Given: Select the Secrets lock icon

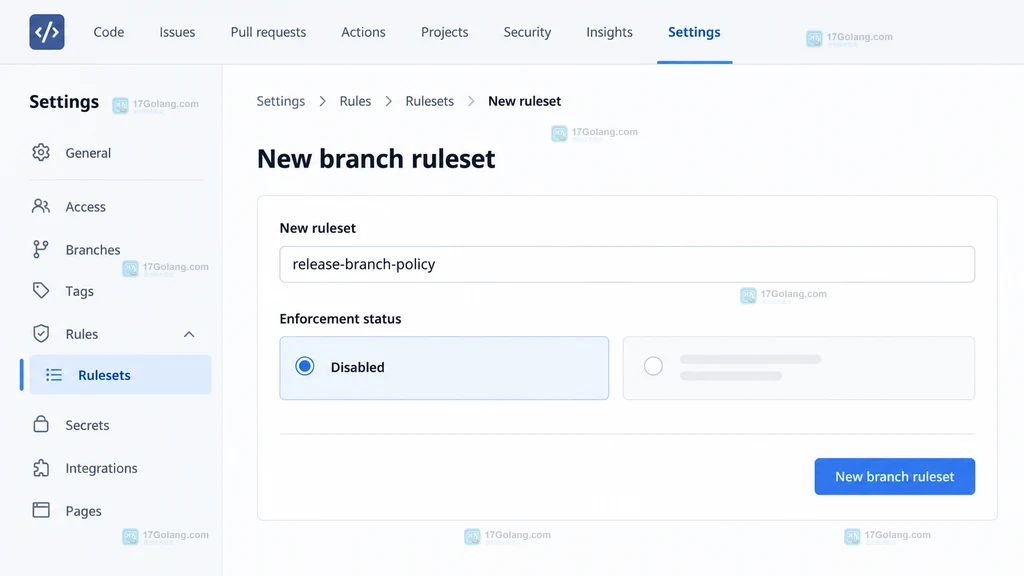Looking at the screenshot, I should (x=41, y=424).
